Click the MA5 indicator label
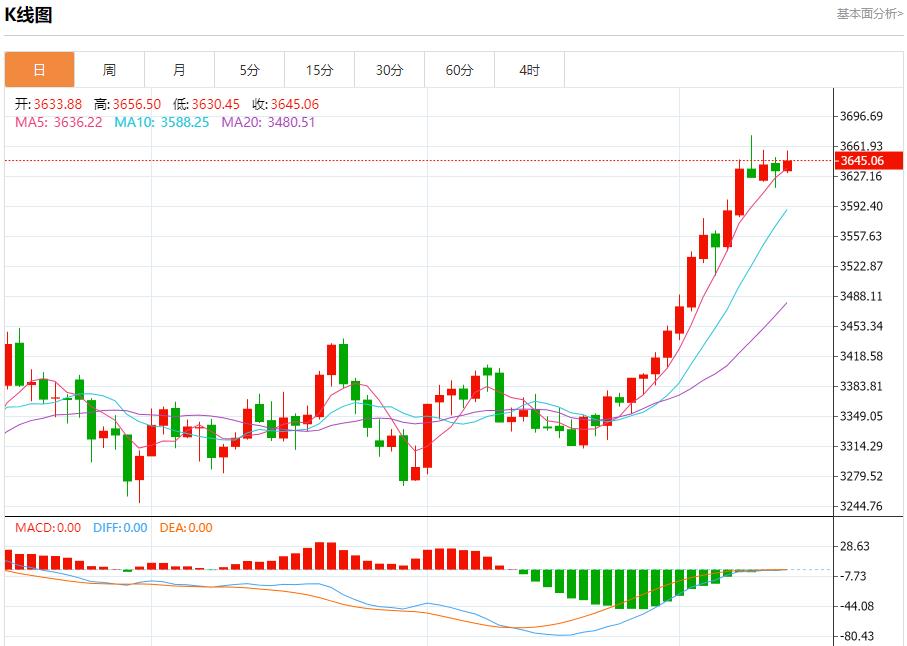The image size is (907, 646). click(59, 122)
